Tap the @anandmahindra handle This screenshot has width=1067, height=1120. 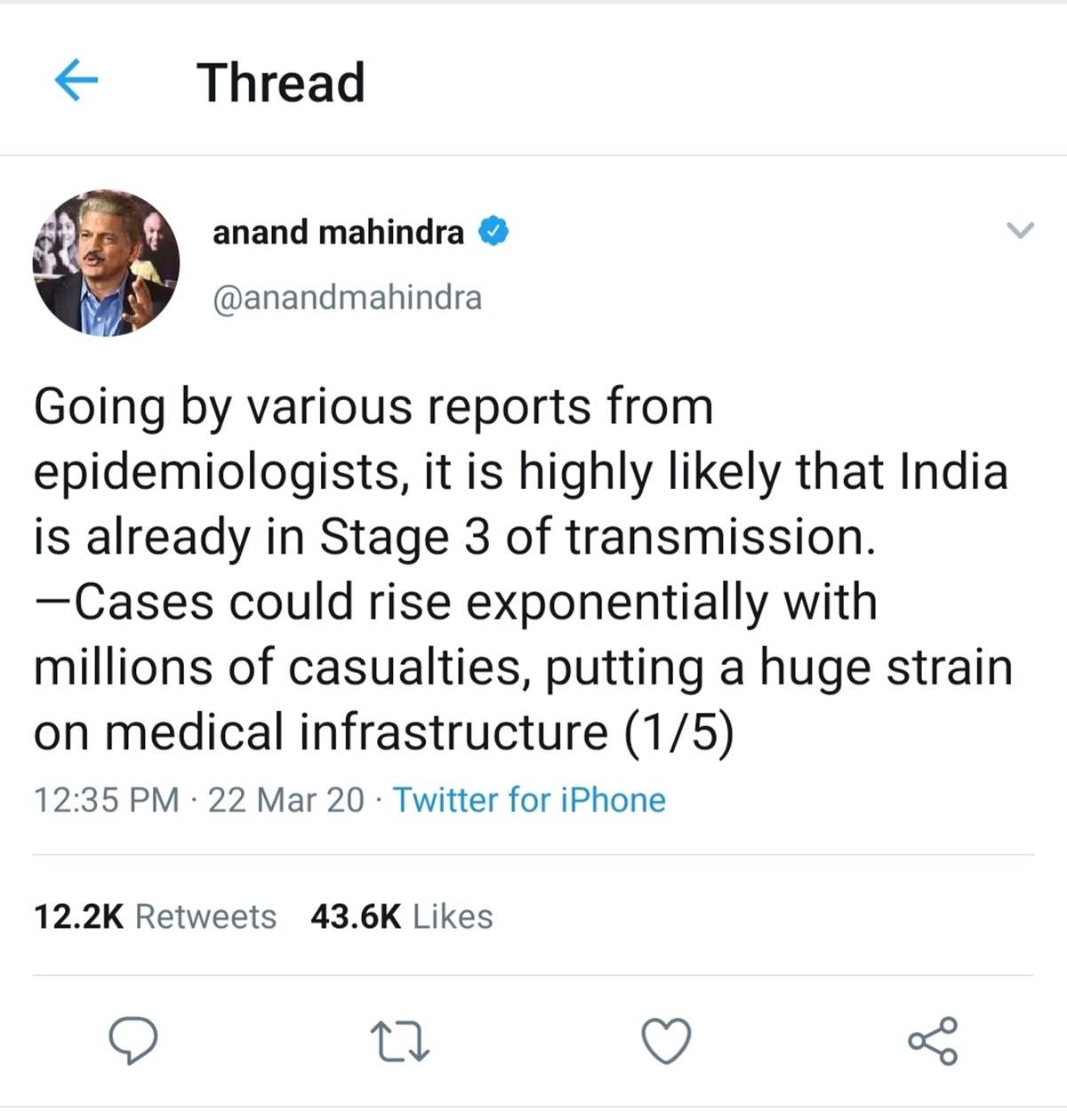point(347,298)
